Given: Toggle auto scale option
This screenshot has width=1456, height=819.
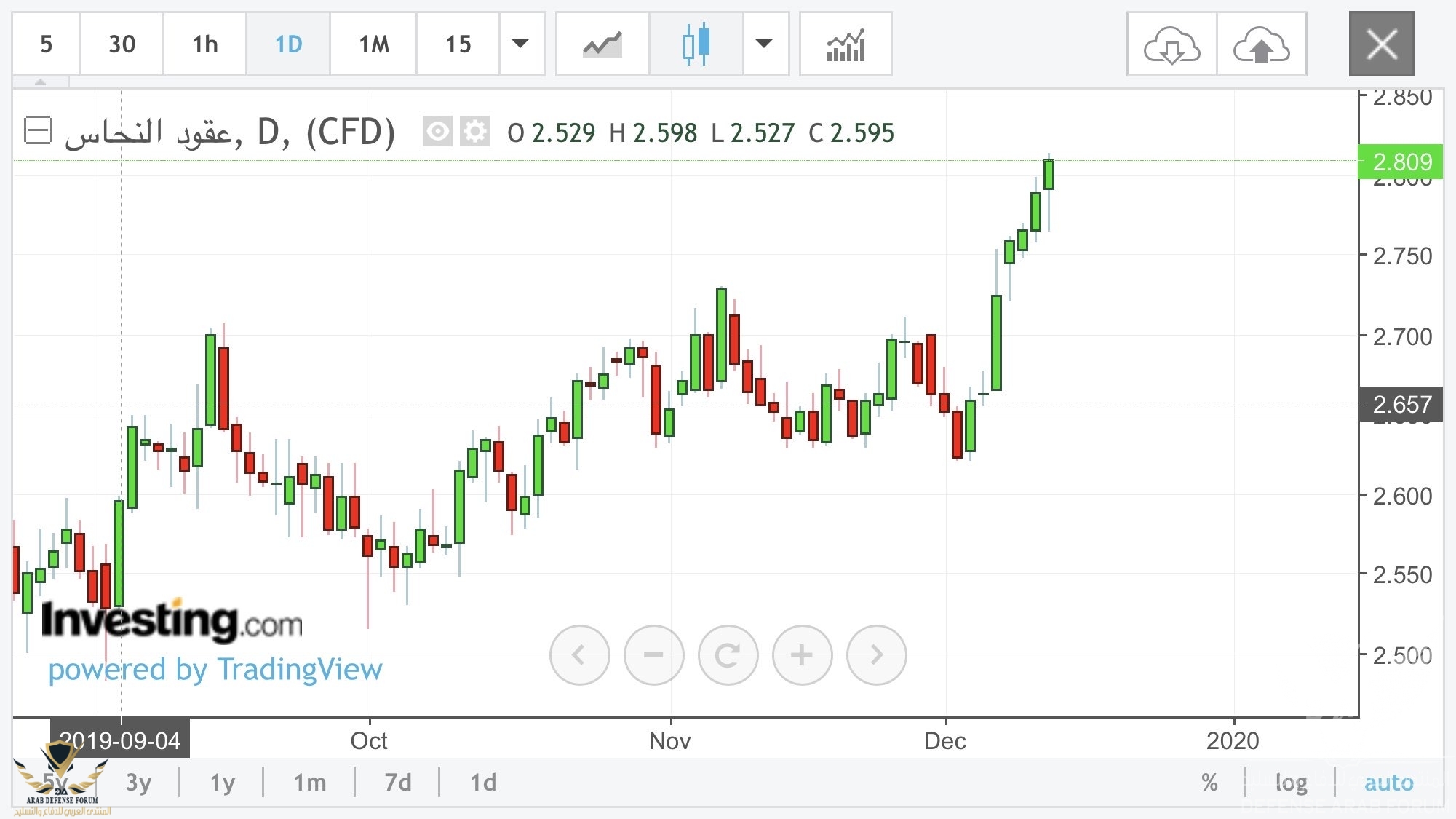Looking at the screenshot, I should 1388,783.
